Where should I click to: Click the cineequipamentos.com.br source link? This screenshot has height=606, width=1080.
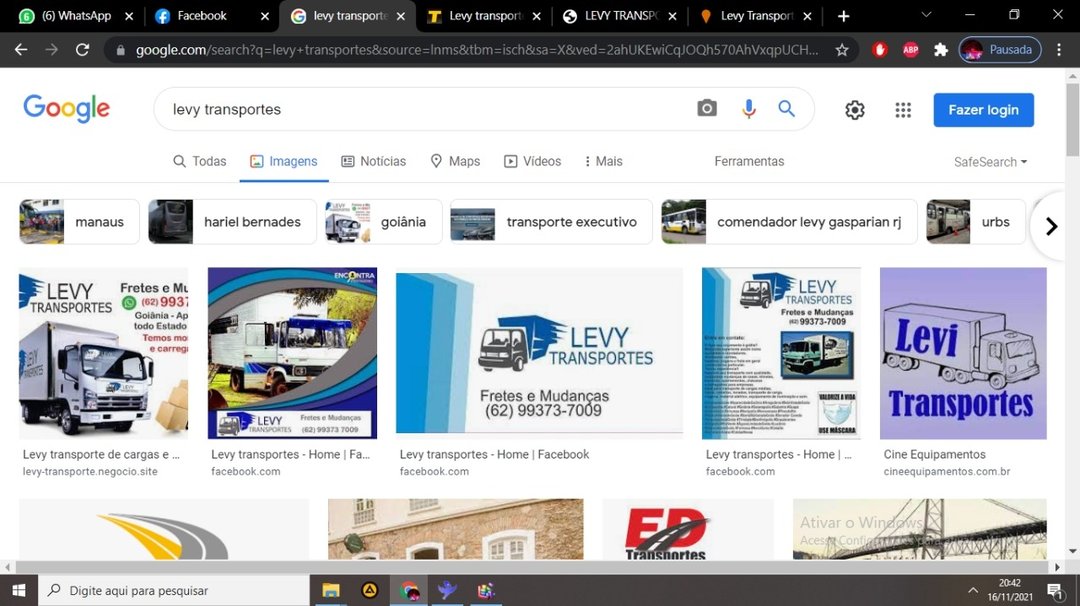[947, 472]
